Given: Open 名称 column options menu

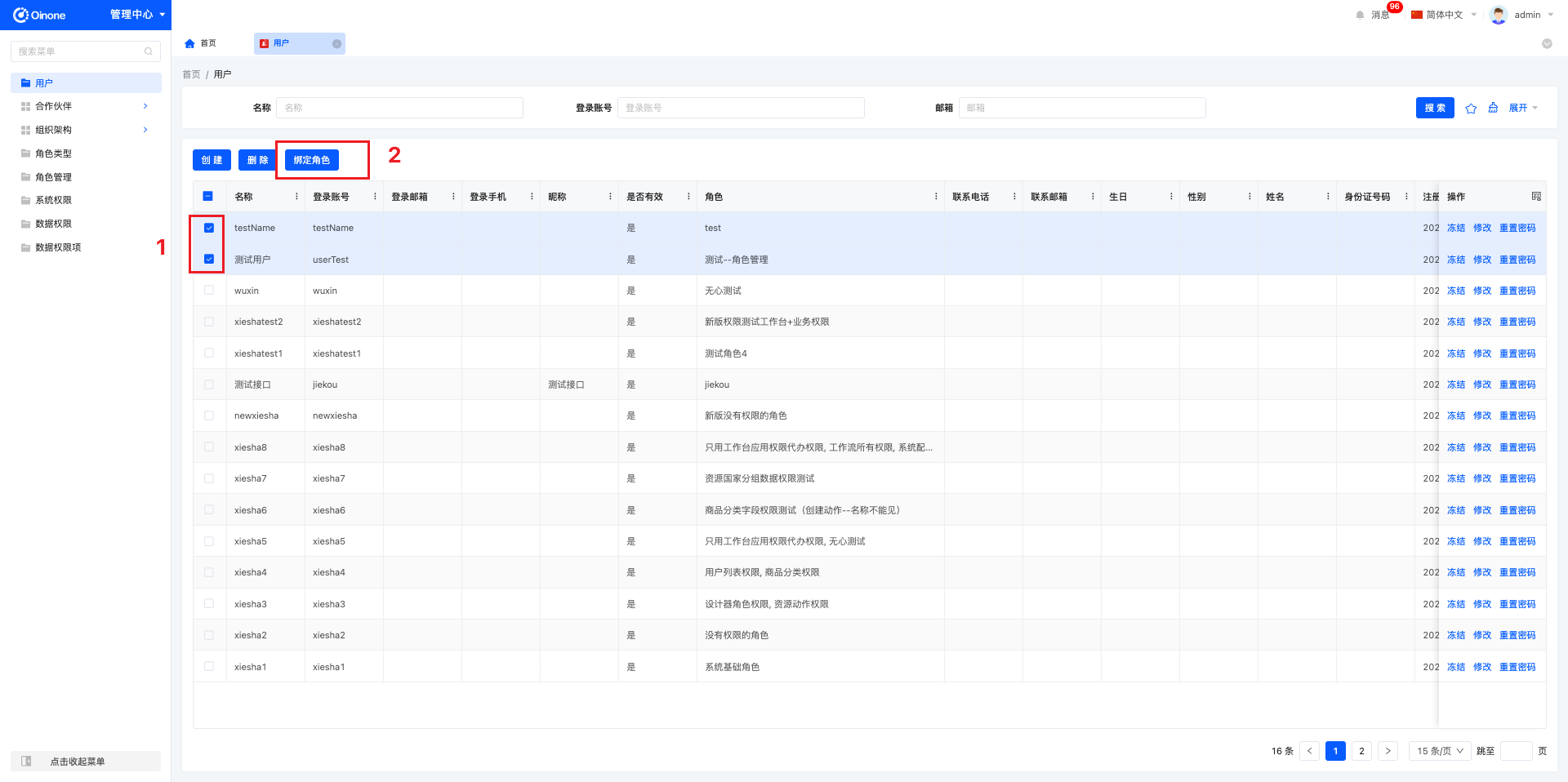Looking at the screenshot, I should tap(296, 197).
